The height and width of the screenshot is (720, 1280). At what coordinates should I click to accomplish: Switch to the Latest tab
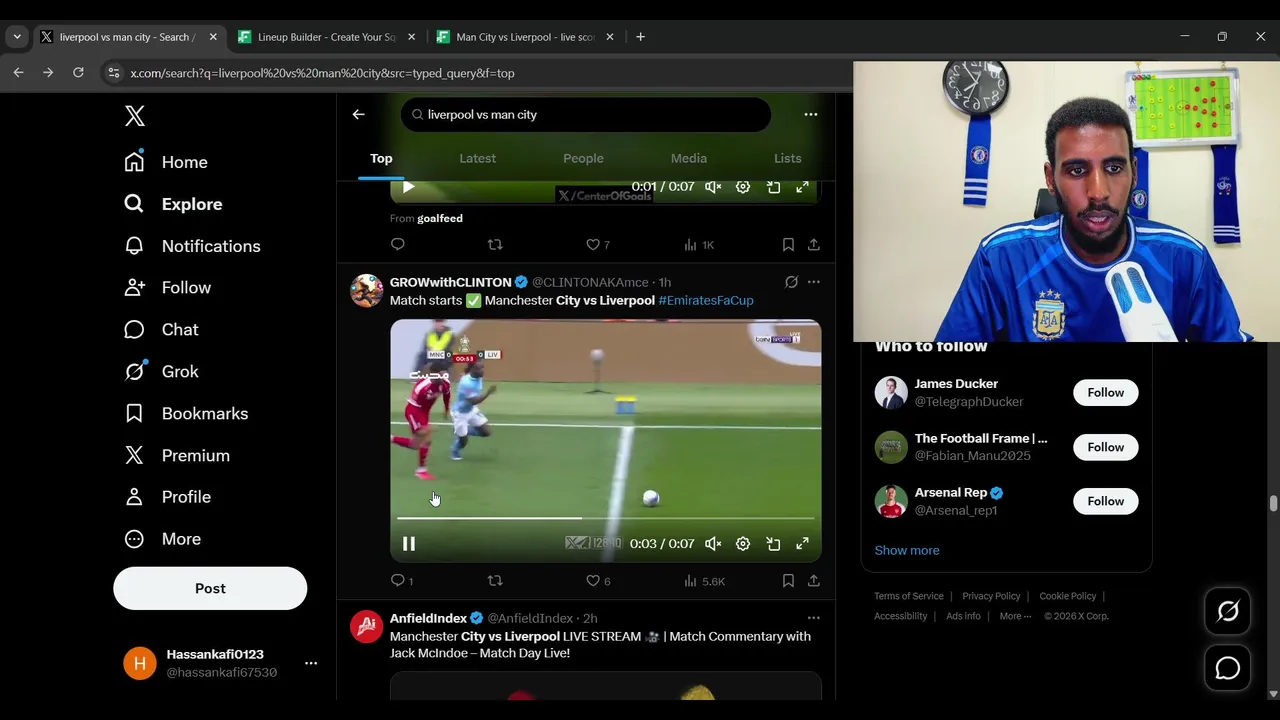(x=477, y=158)
